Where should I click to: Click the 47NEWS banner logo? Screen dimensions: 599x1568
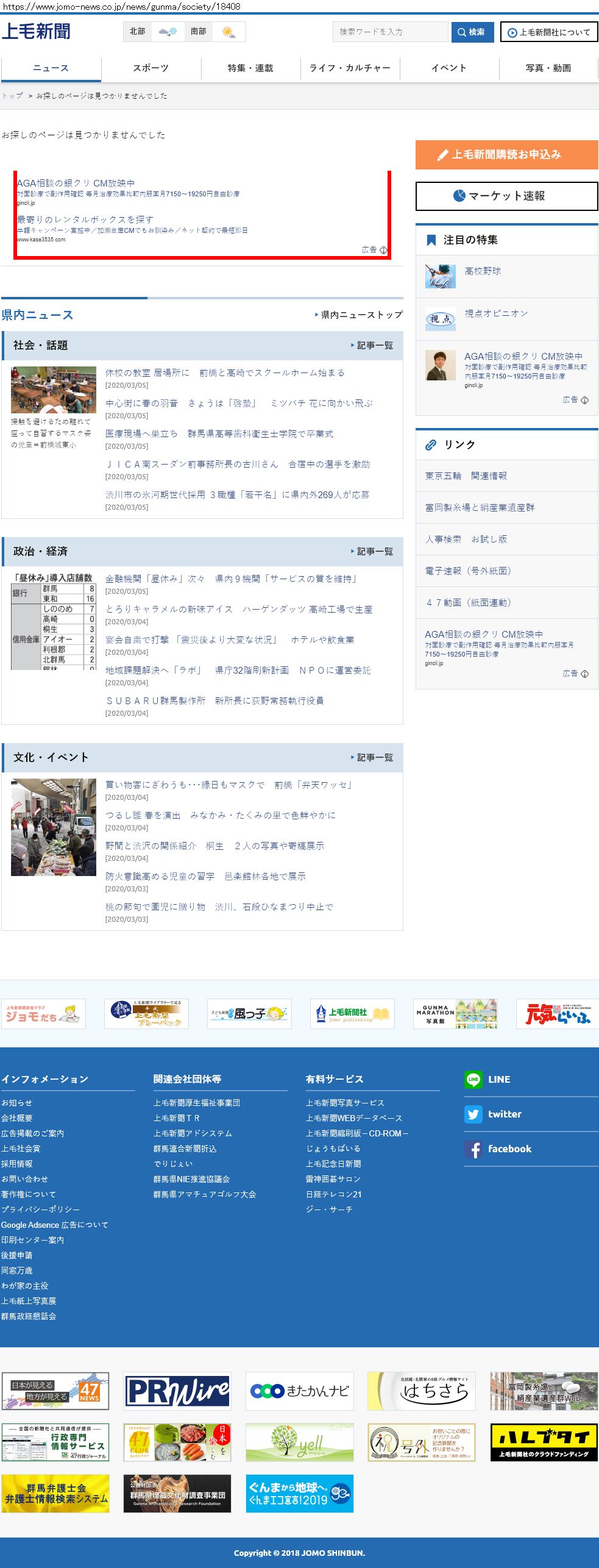55,1391
